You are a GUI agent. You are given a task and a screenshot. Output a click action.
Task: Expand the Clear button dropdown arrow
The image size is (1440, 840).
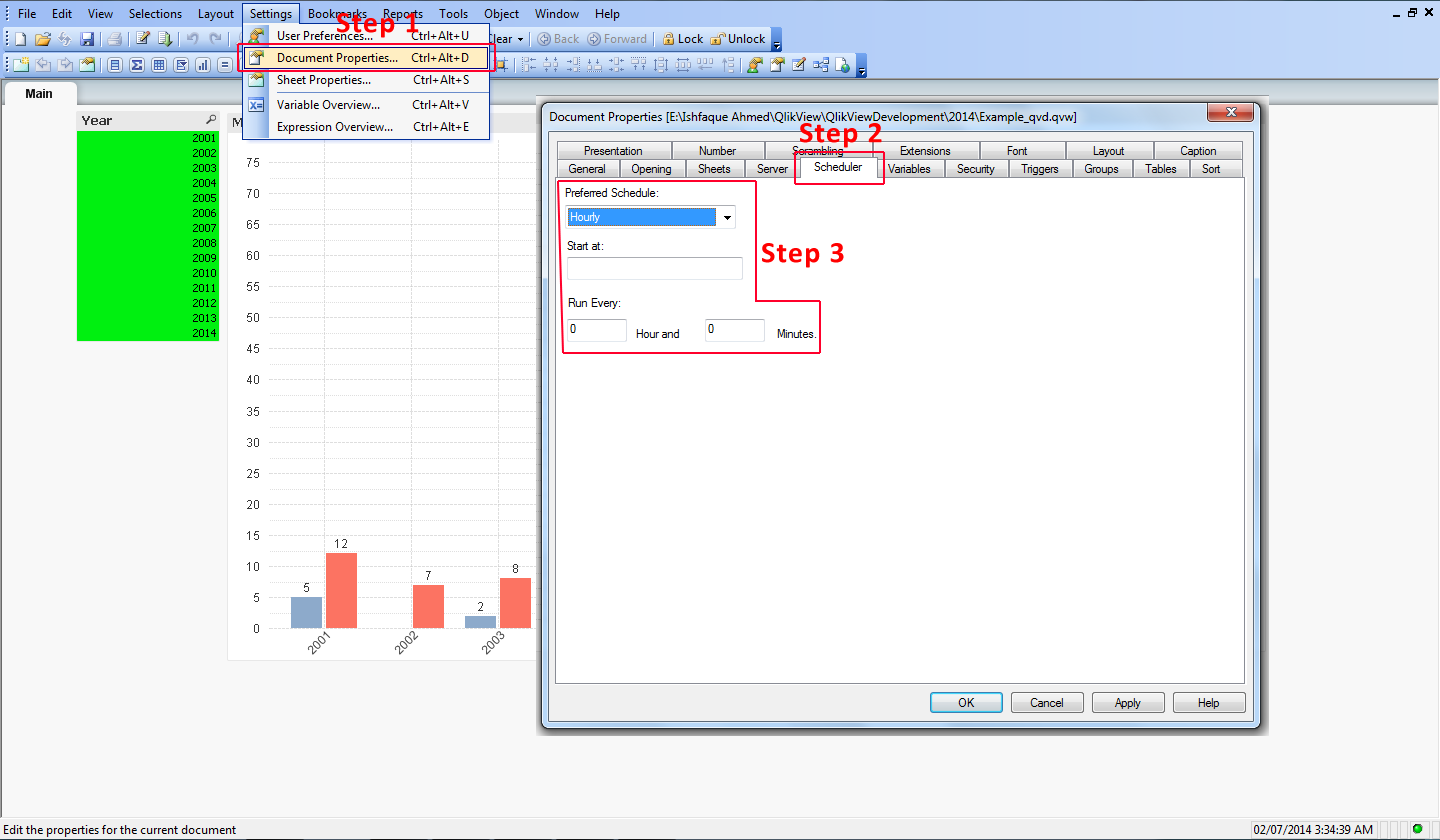[x=520, y=39]
